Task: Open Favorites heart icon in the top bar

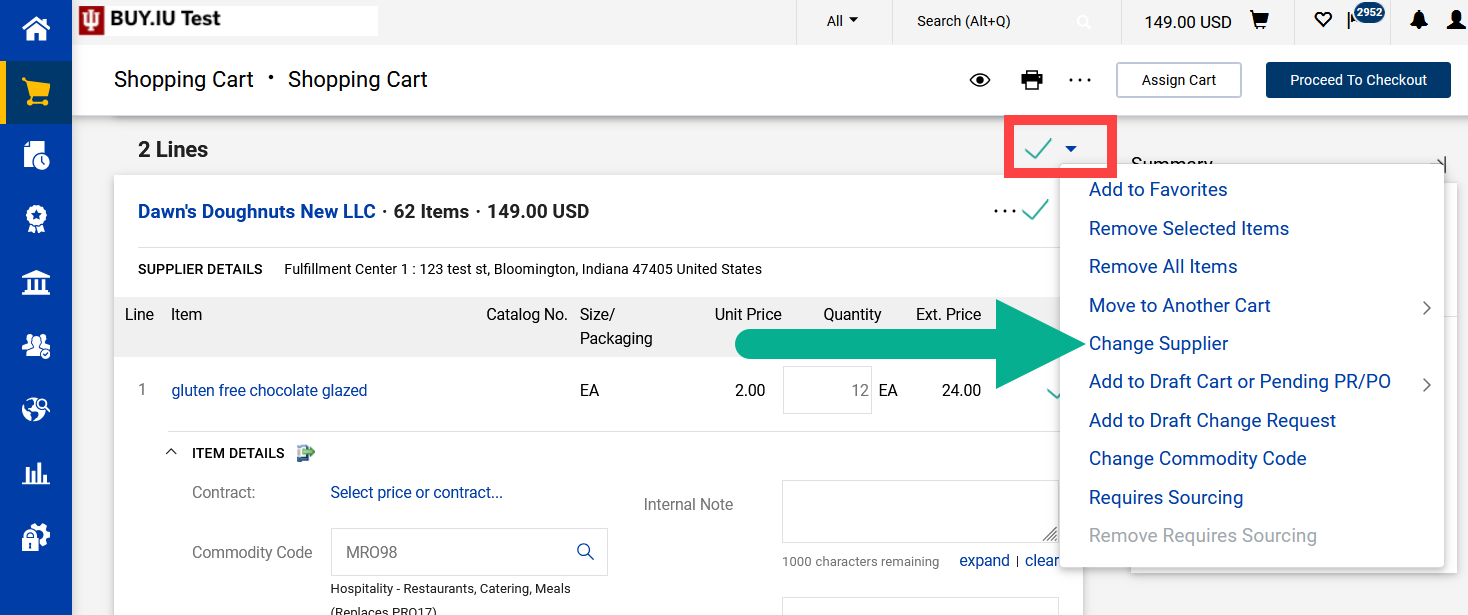Action: 1323,20
